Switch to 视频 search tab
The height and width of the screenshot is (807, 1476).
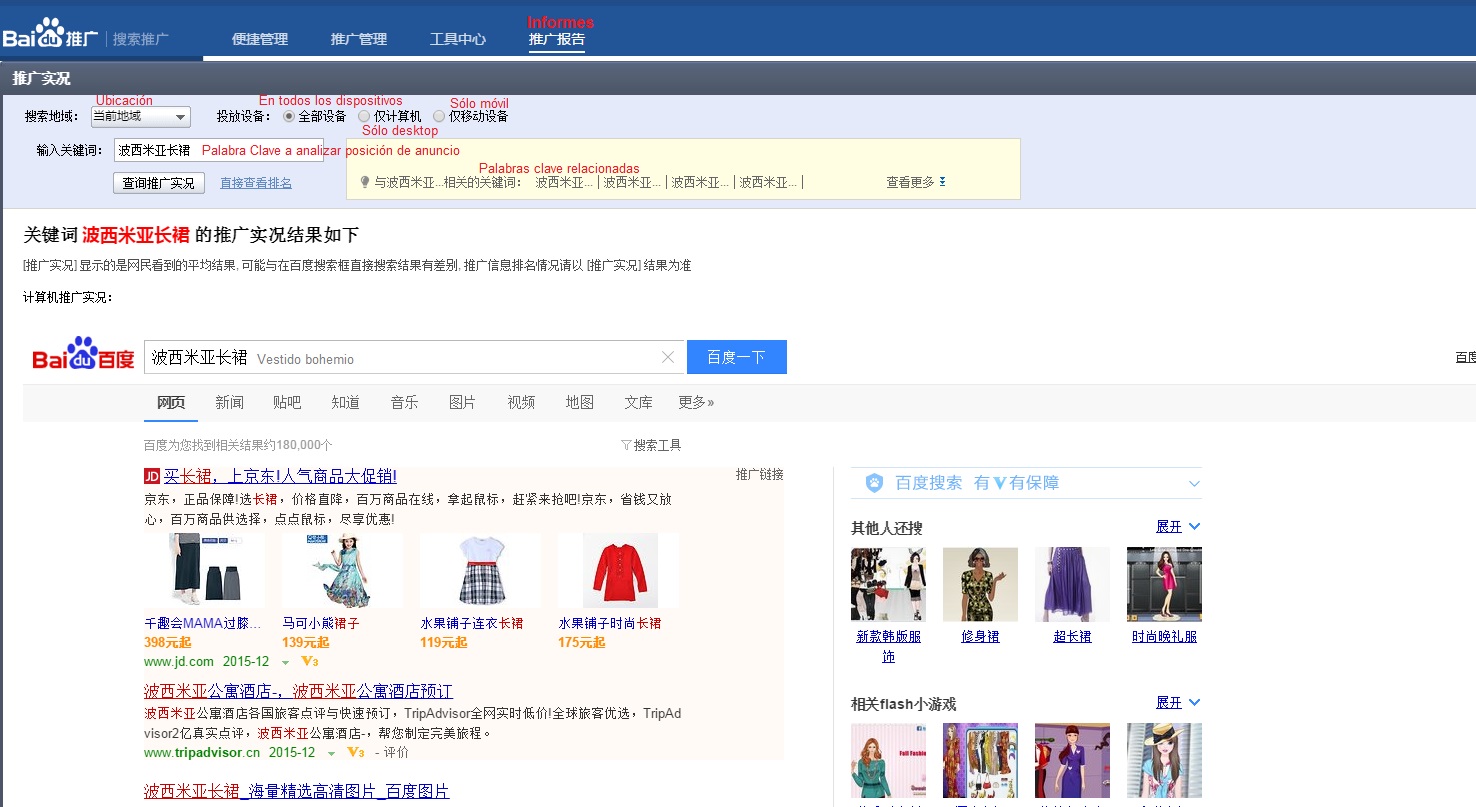point(521,402)
